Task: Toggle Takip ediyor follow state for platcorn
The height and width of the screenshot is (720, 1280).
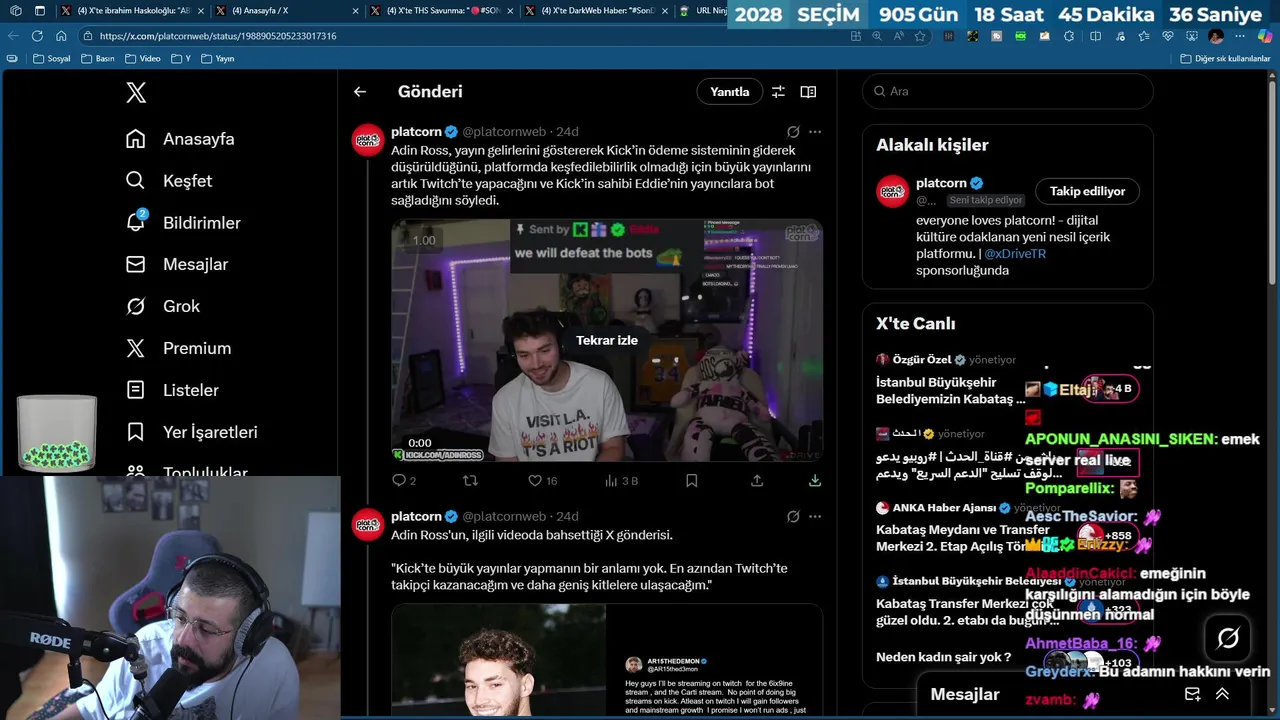Action: 1087,191
